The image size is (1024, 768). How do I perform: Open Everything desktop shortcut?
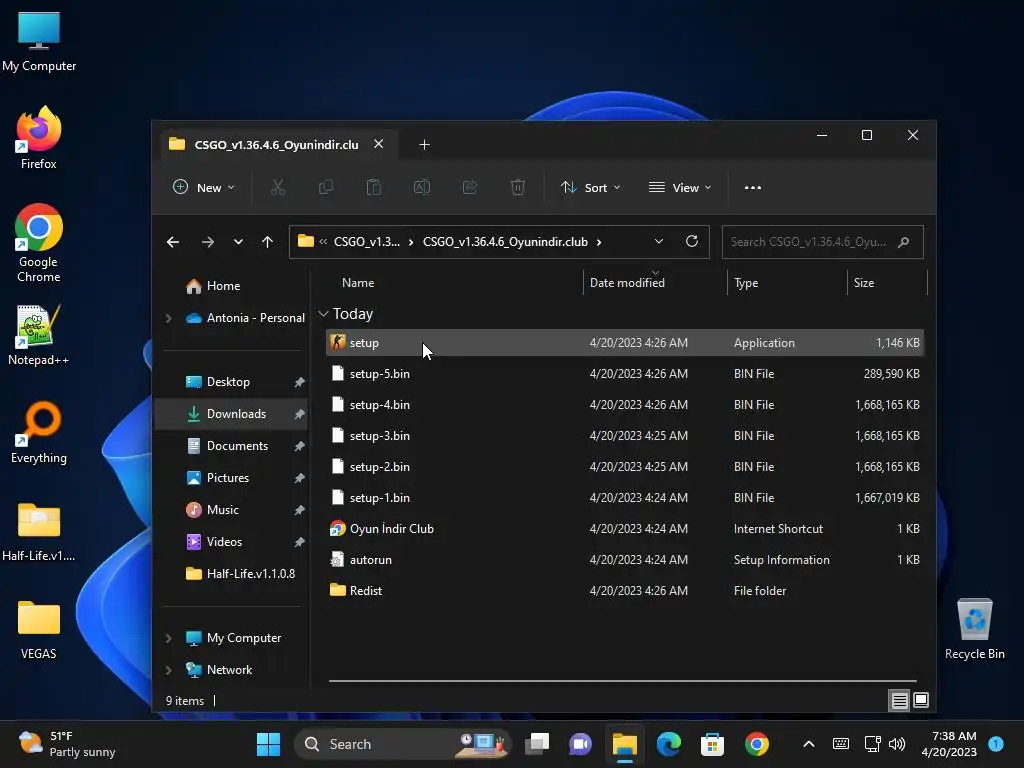(39, 433)
